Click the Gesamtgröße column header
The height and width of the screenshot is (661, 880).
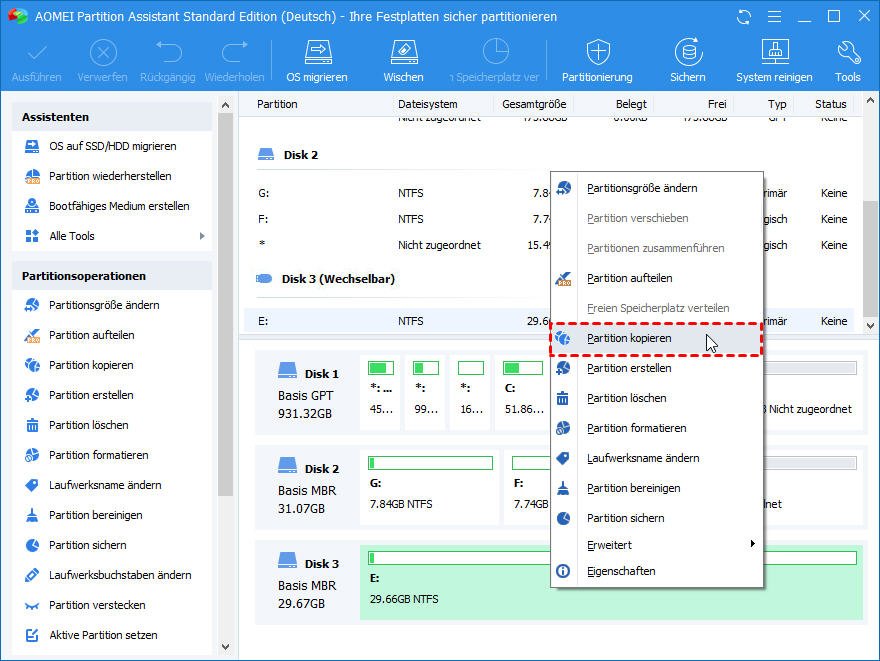pos(534,104)
